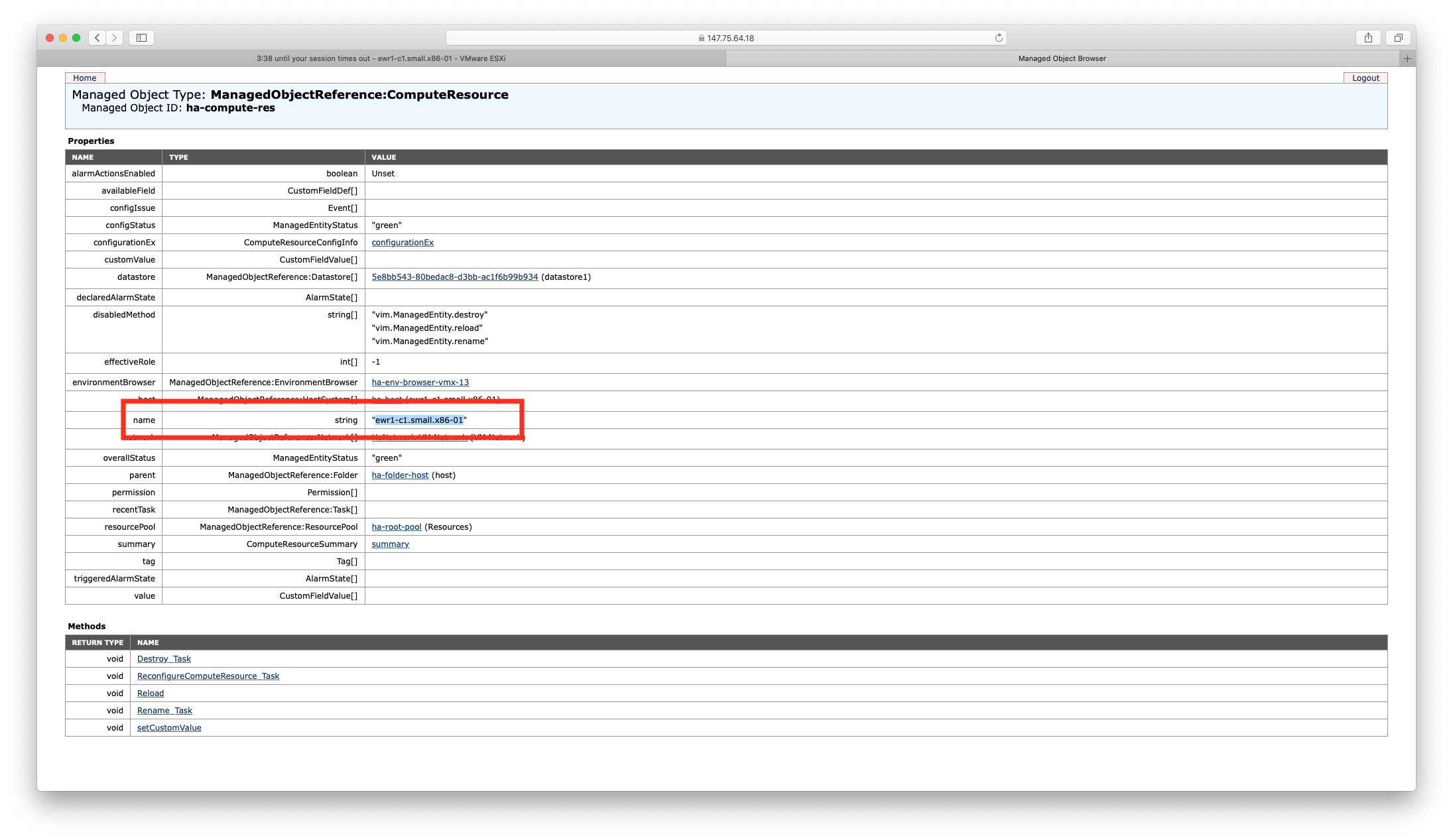
Task: Reload the page with refresh icon
Action: (999, 38)
